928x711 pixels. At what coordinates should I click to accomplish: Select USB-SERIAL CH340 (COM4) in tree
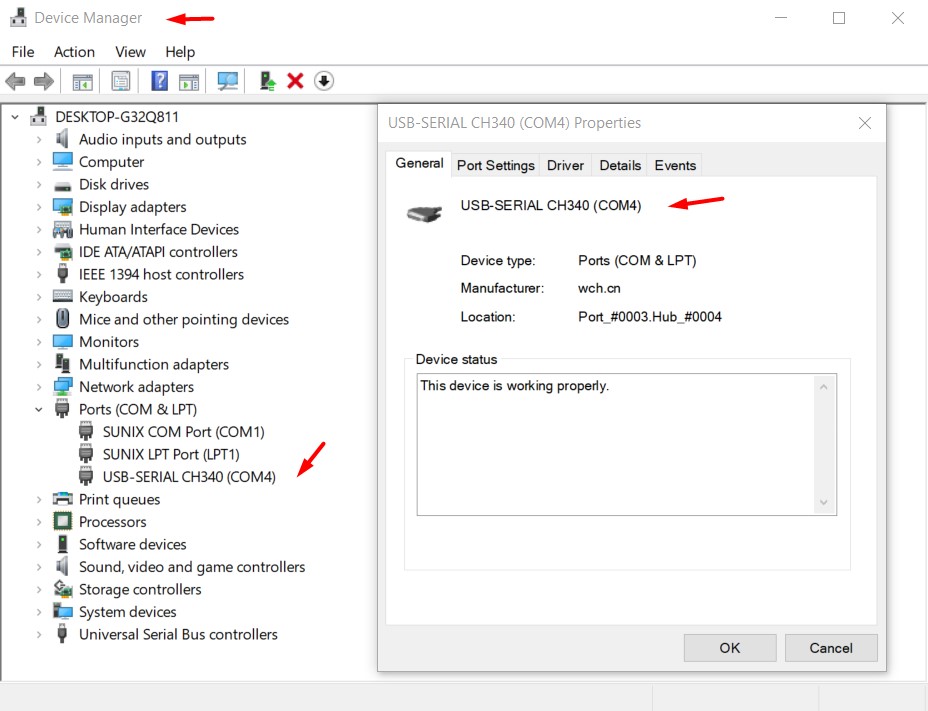[x=189, y=477]
